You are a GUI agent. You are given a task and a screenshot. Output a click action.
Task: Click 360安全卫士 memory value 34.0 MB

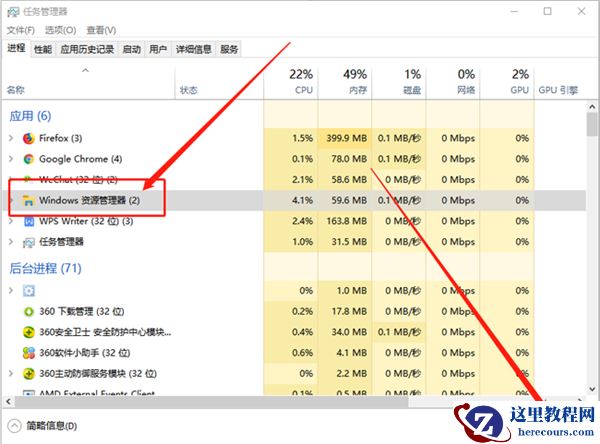[x=349, y=332]
